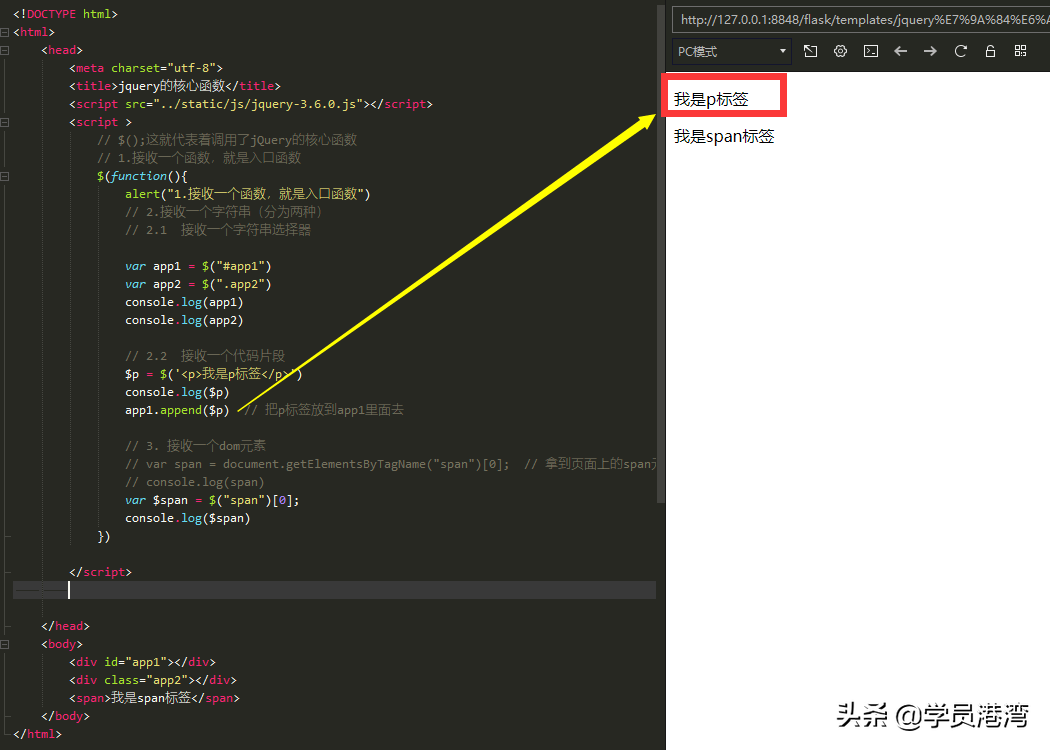This screenshot has height=750, width=1050.
Task: Click the title line jquery的核心函数
Action: (x=175, y=86)
